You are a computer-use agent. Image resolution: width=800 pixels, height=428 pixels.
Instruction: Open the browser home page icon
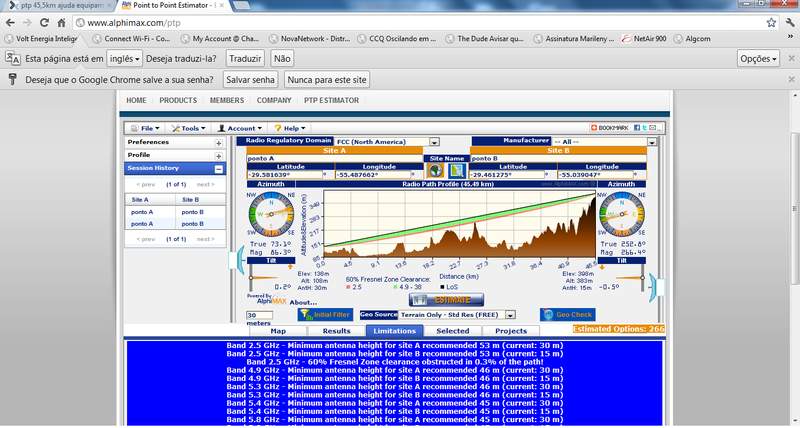[61, 22]
